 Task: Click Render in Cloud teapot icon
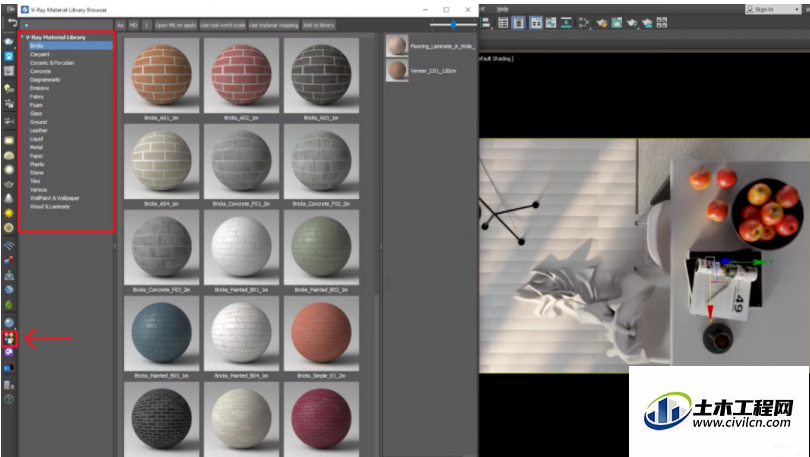click(x=647, y=23)
